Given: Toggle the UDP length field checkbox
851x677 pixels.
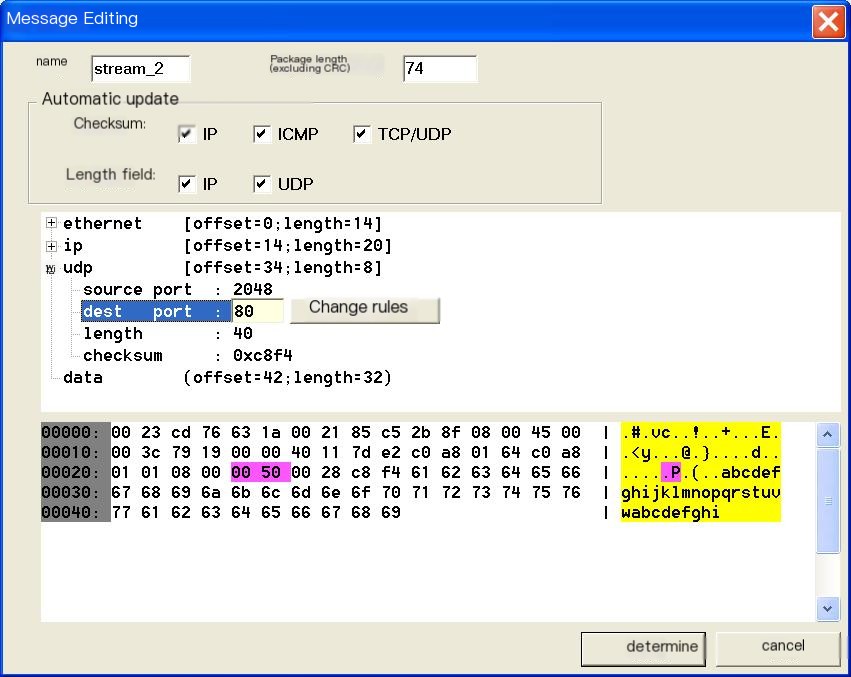Looking at the screenshot, I should click(262, 184).
